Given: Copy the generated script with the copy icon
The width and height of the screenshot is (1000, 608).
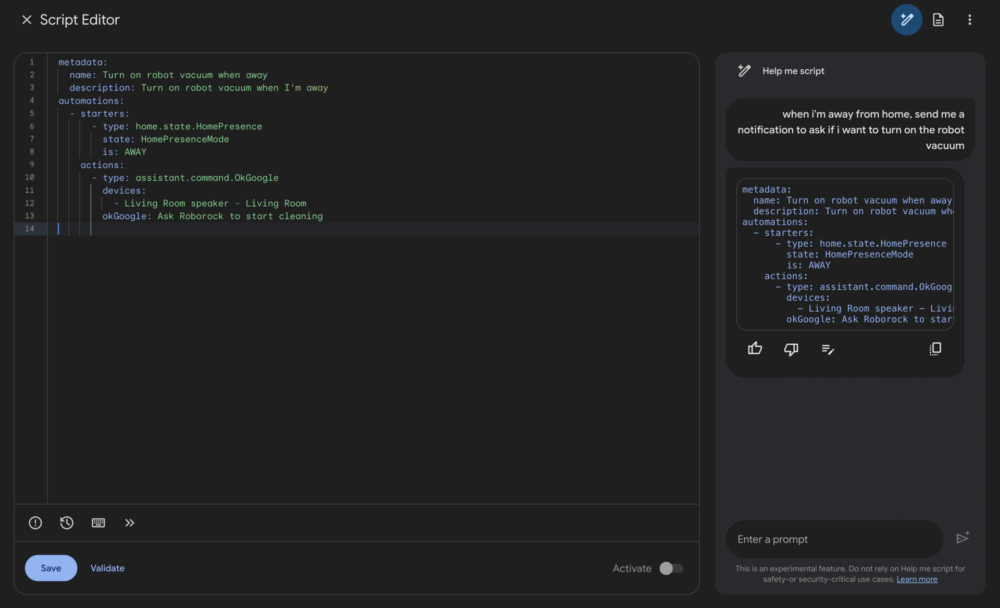Looking at the screenshot, I should pos(935,348).
